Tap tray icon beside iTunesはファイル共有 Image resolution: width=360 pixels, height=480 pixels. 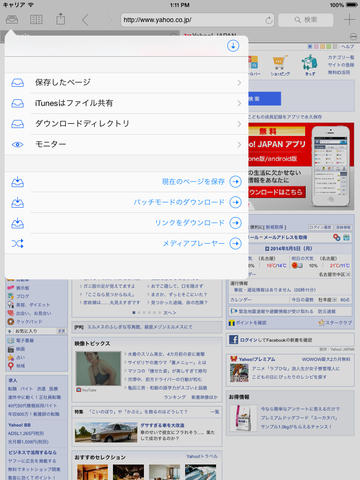point(17,103)
